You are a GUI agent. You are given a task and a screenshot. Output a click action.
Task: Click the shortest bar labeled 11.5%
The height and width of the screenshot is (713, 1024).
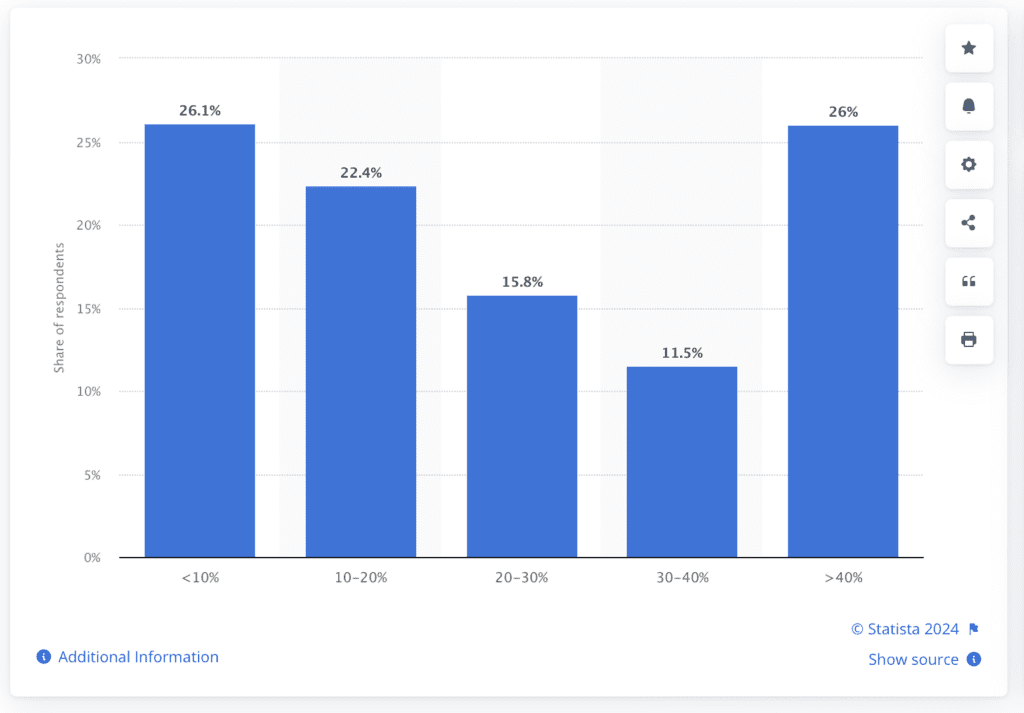[x=682, y=460]
